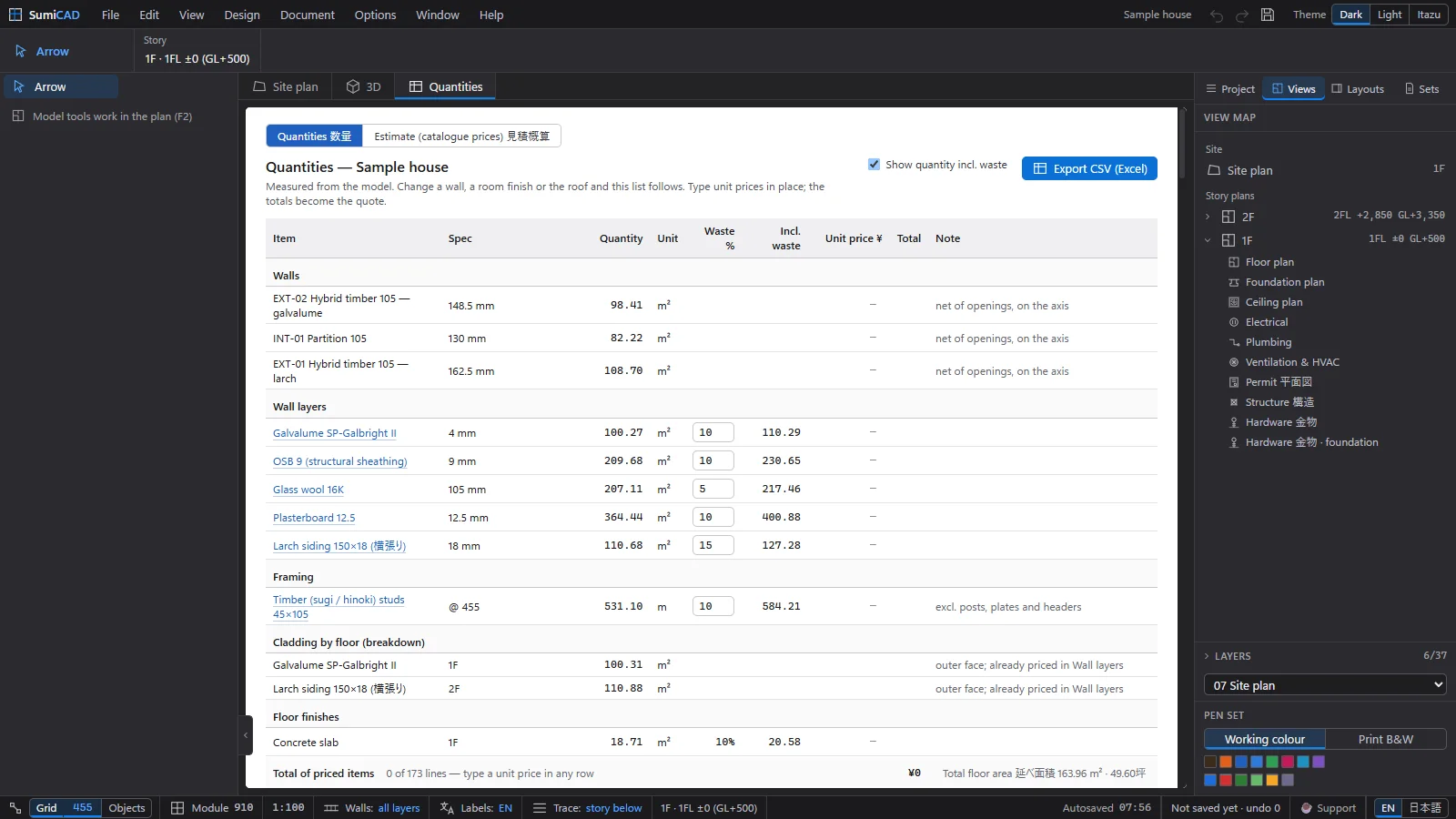Switch language to 日本語
1456x819 pixels.
click(1424, 808)
